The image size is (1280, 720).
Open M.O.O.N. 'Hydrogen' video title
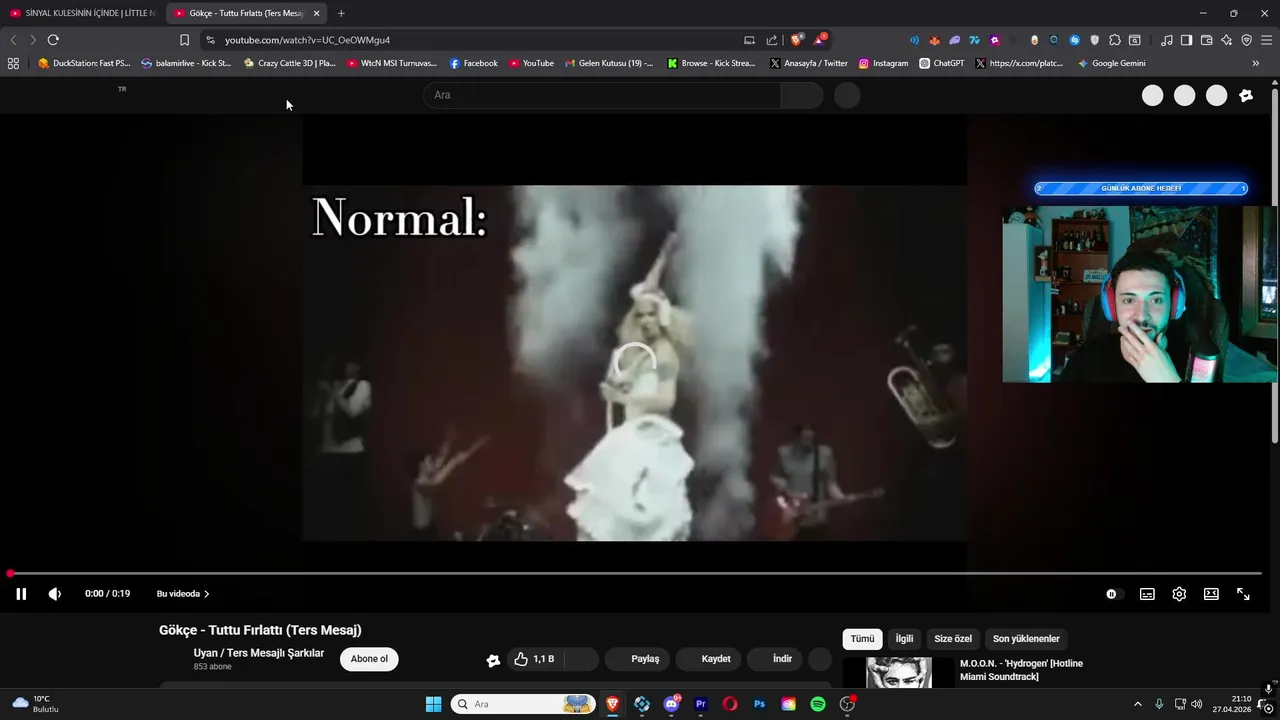coord(1021,670)
